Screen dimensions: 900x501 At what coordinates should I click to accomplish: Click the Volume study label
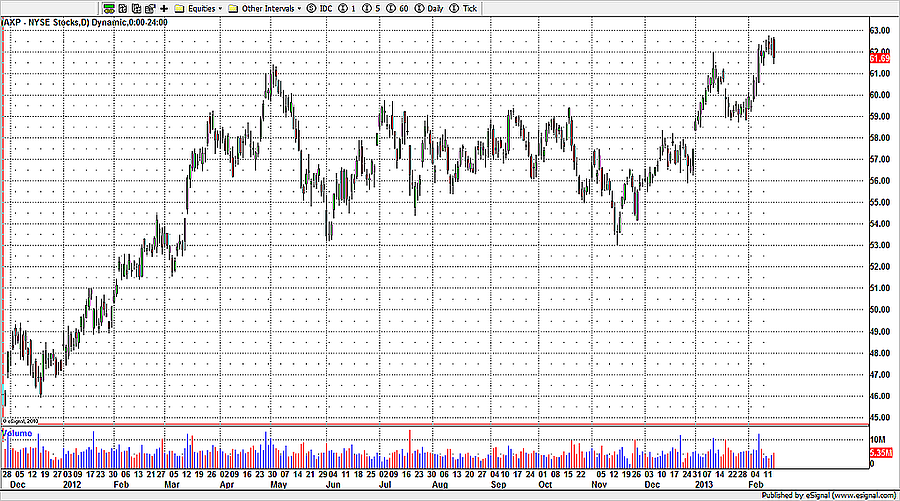tap(16, 433)
